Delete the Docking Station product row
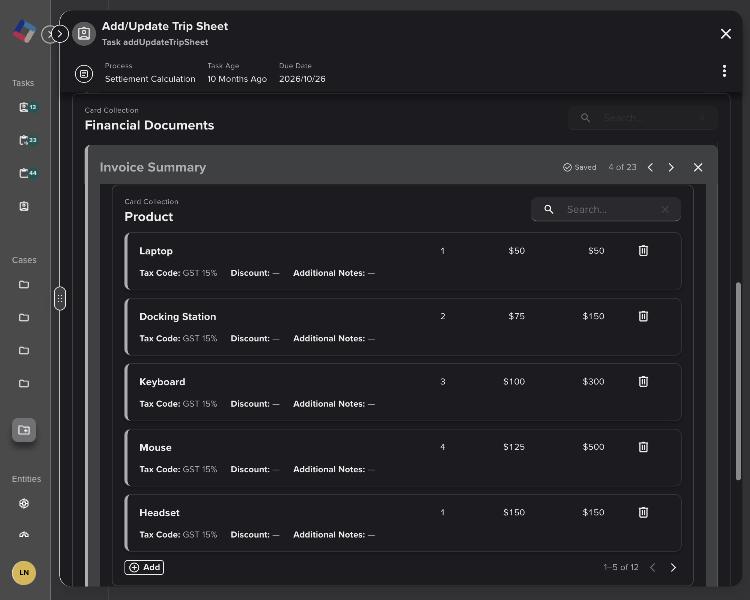750x600 pixels. point(643,316)
